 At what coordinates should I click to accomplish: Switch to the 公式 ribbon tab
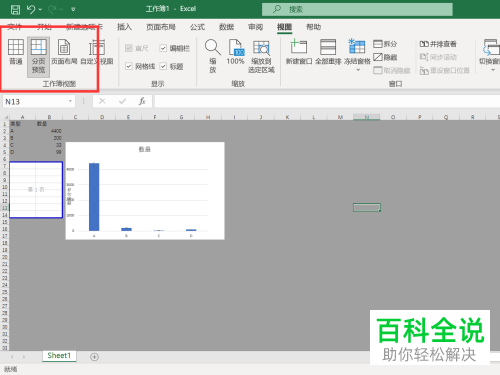pos(197,27)
